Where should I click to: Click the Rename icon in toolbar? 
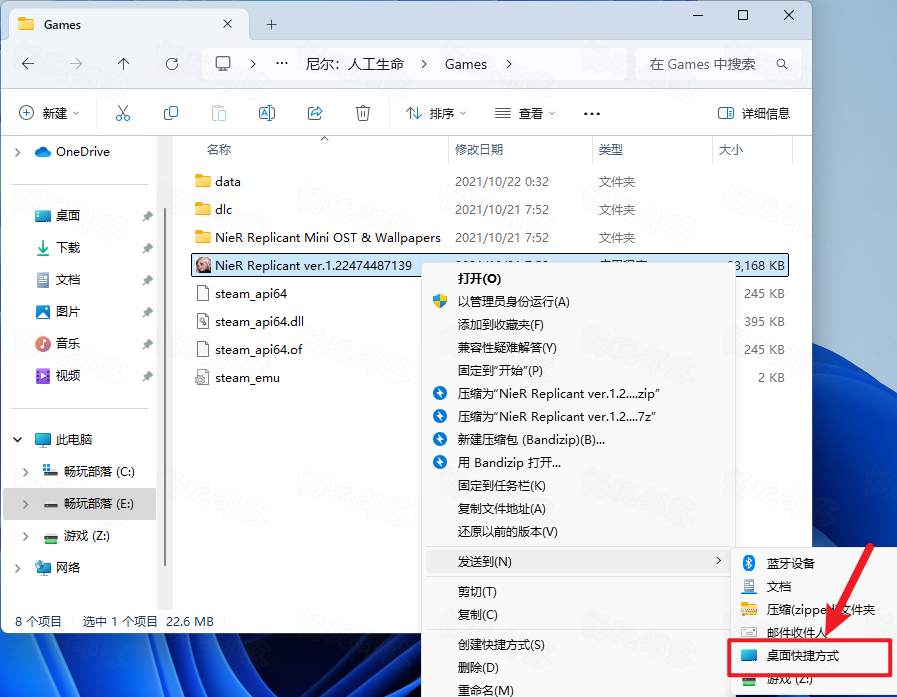(x=267, y=113)
